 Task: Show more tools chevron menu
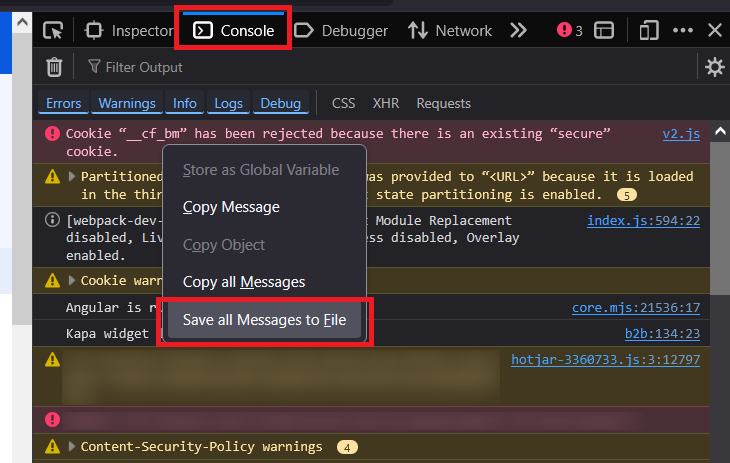coord(518,31)
